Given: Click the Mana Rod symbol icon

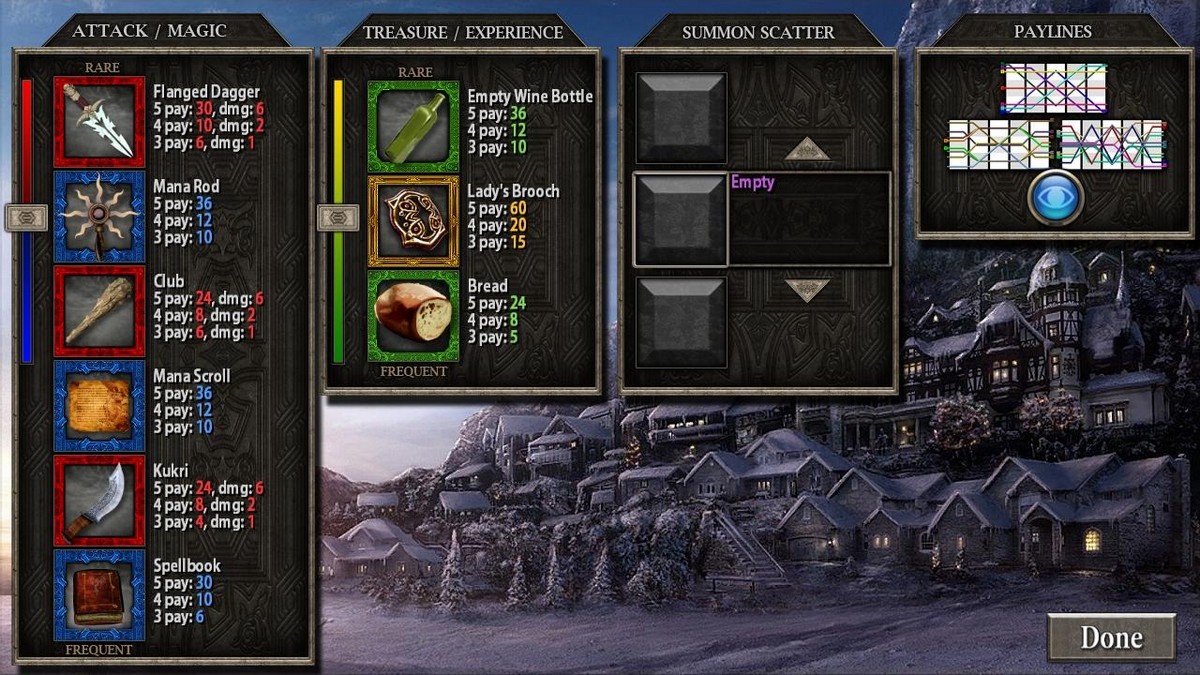Looking at the screenshot, I should point(99,216).
